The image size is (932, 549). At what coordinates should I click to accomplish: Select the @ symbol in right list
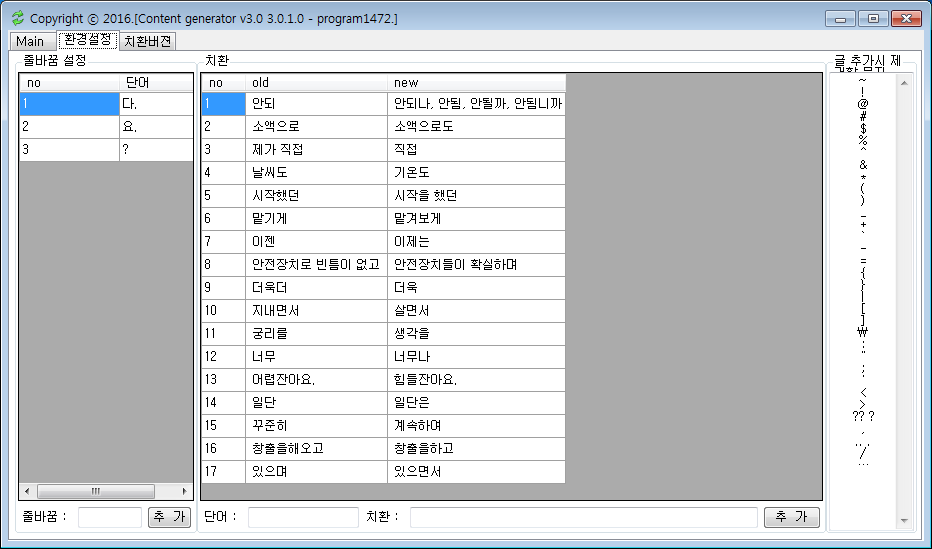pyautogui.click(x=863, y=103)
